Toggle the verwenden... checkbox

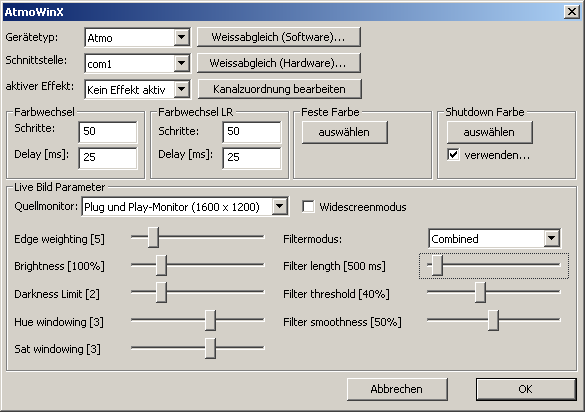pyautogui.click(x=453, y=154)
